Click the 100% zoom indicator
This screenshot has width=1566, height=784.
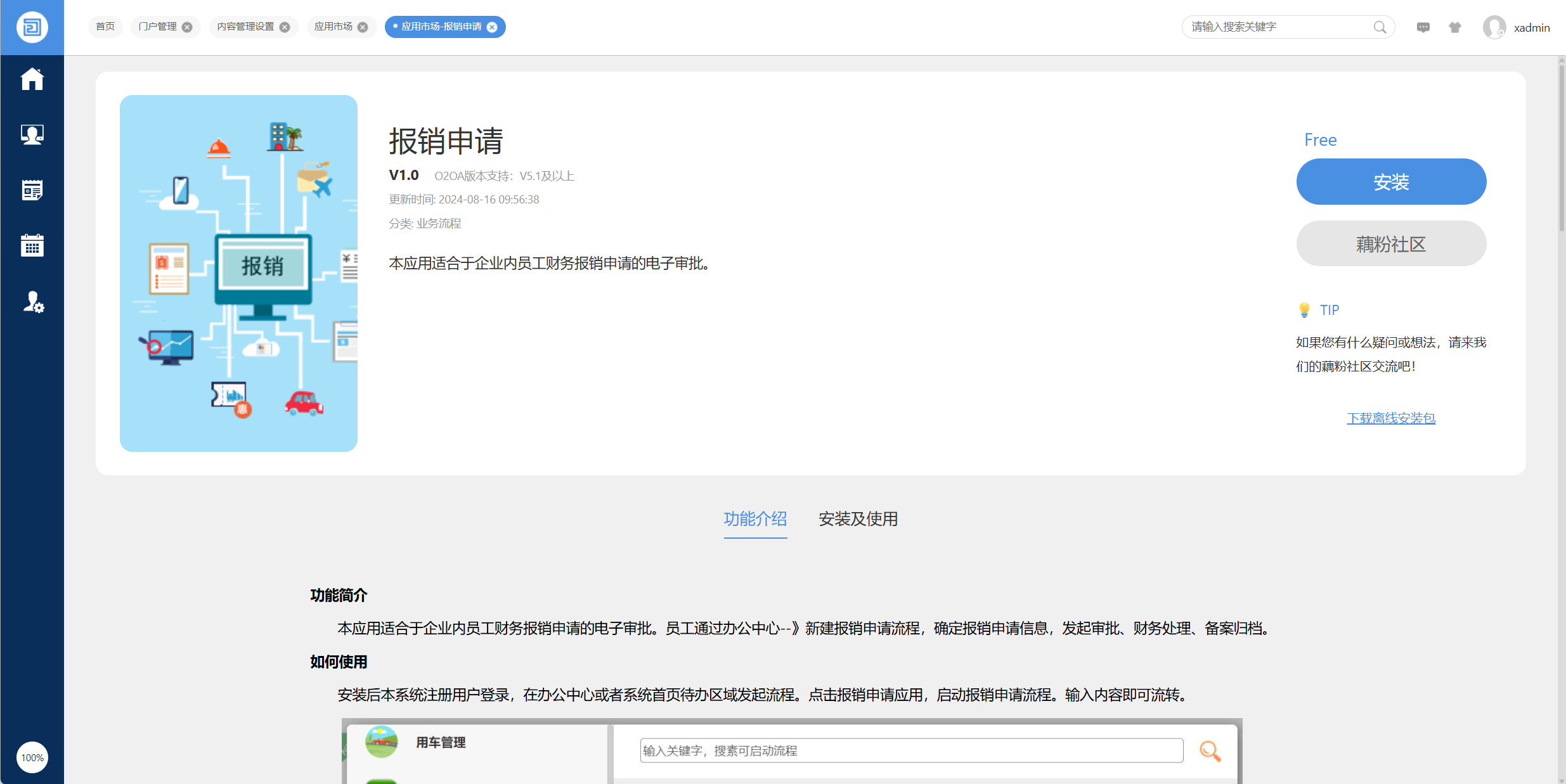[x=32, y=757]
